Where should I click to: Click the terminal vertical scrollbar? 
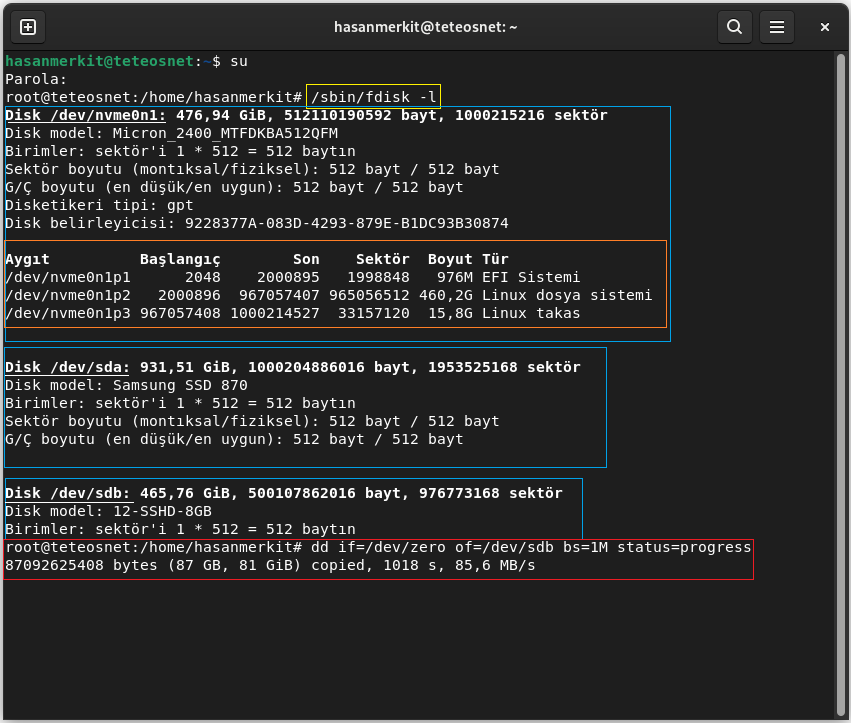point(841,385)
